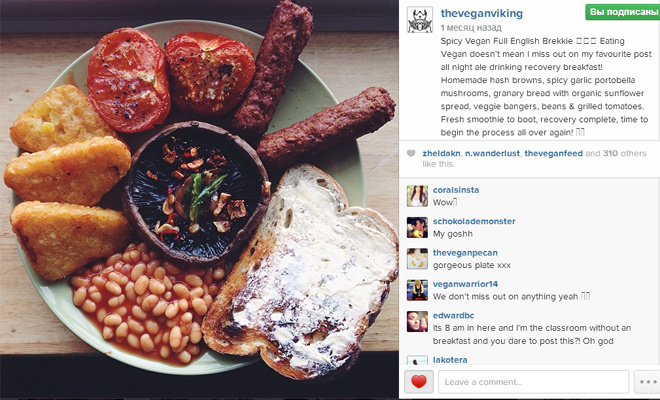Open zheldakn liker profile link
The height and width of the screenshot is (400, 660).
coord(441,153)
